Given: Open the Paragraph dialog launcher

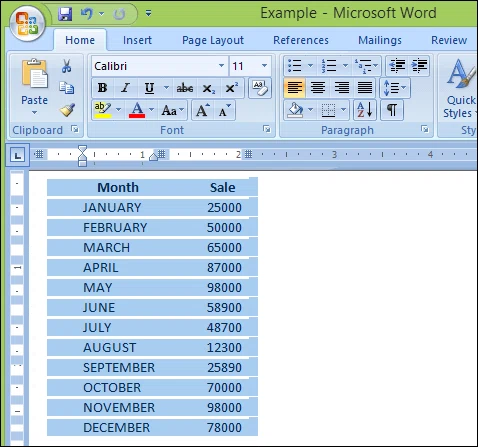Looking at the screenshot, I should coord(425,129).
